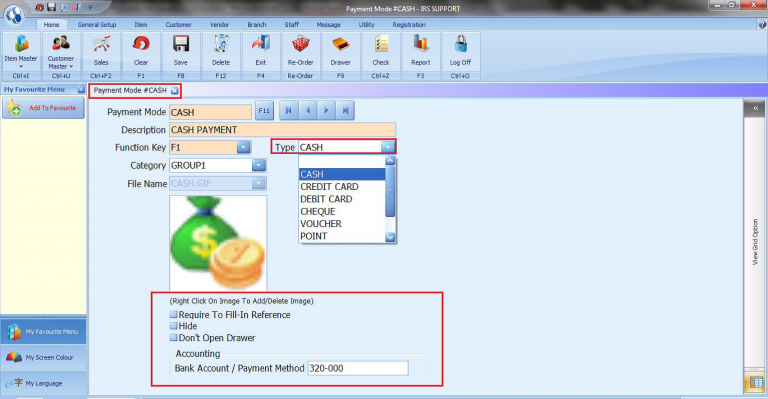This screenshot has height=399, width=768.
Task: Select CASH in Type list
Action: click(x=342, y=174)
